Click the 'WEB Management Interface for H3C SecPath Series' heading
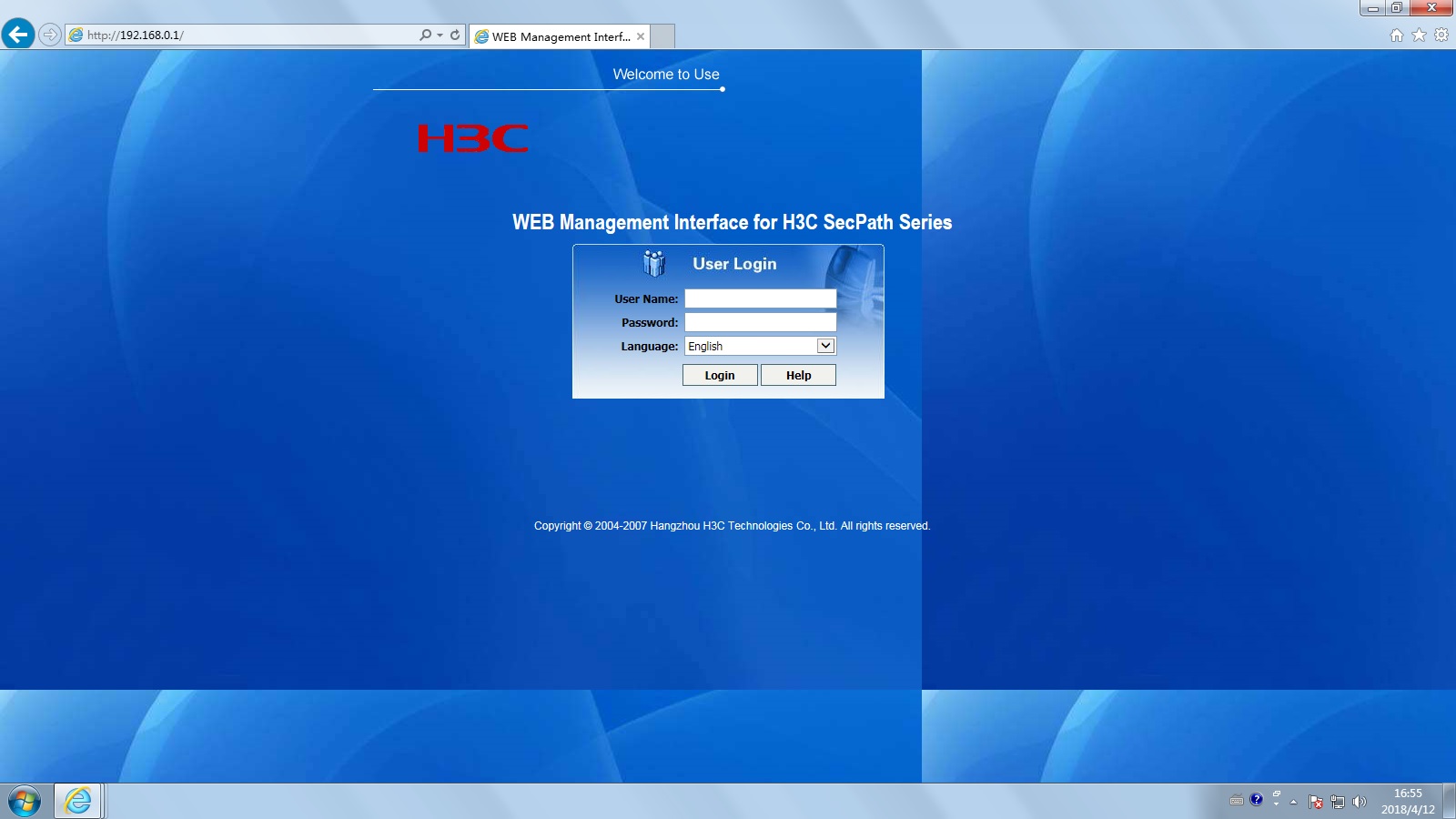Viewport: 1456px width, 819px height. [732, 222]
